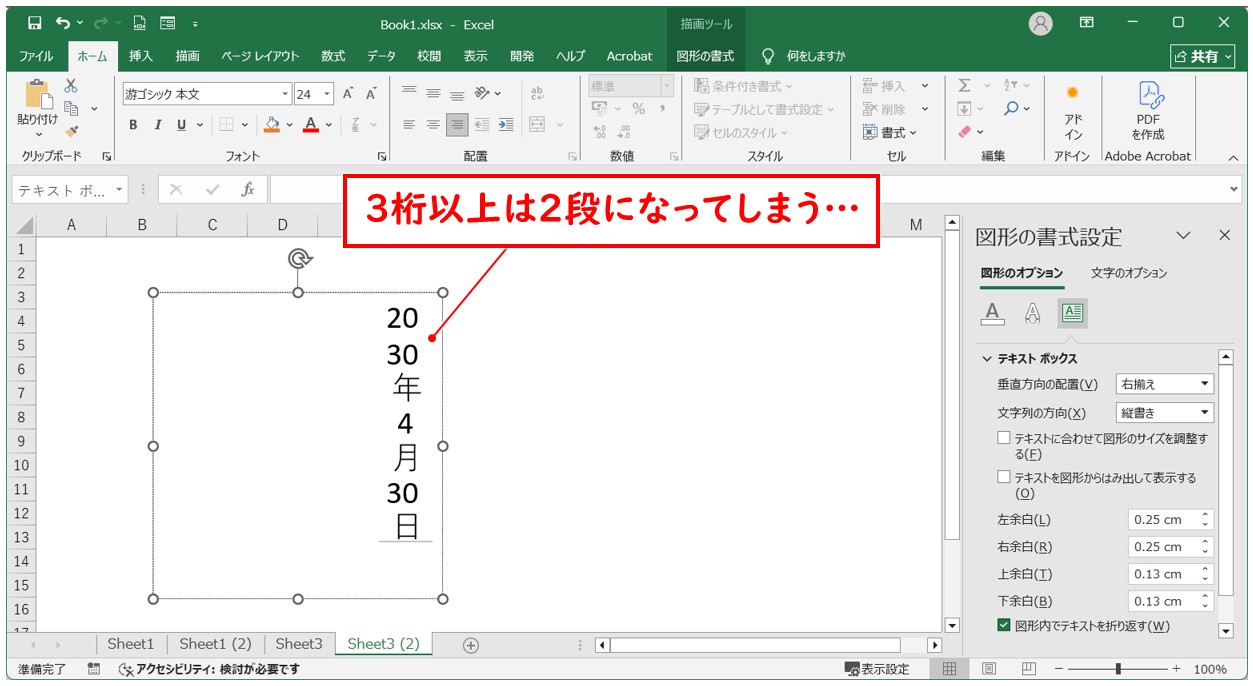Cut the selection with the scissors icon
Image resolution: width=1253 pixels, height=686 pixels.
[x=71, y=86]
